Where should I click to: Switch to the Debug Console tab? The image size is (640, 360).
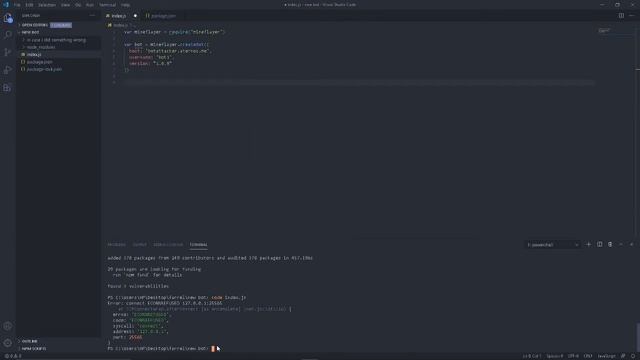click(168, 244)
